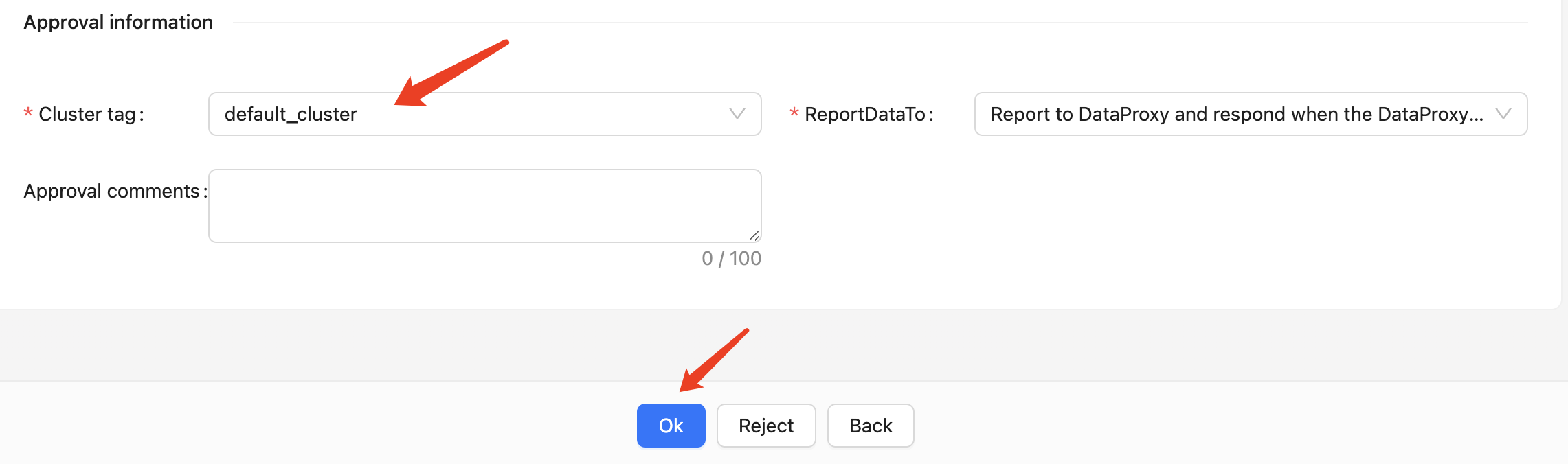Click the blue Ok button
1568x464 pixels.
(671, 426)
